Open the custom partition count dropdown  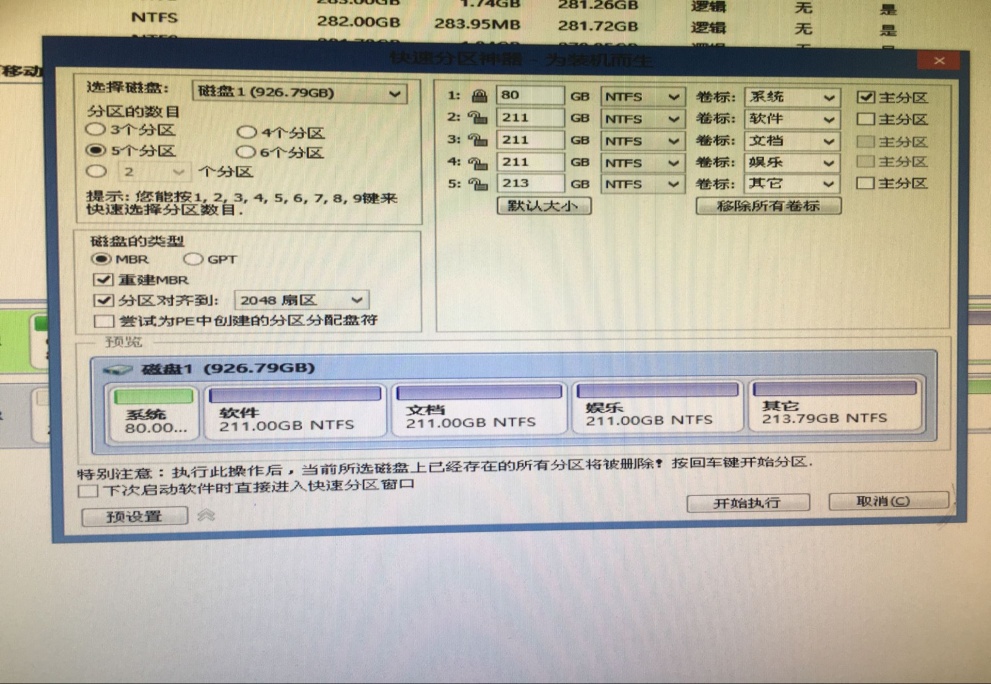click(x=155, y=172)
